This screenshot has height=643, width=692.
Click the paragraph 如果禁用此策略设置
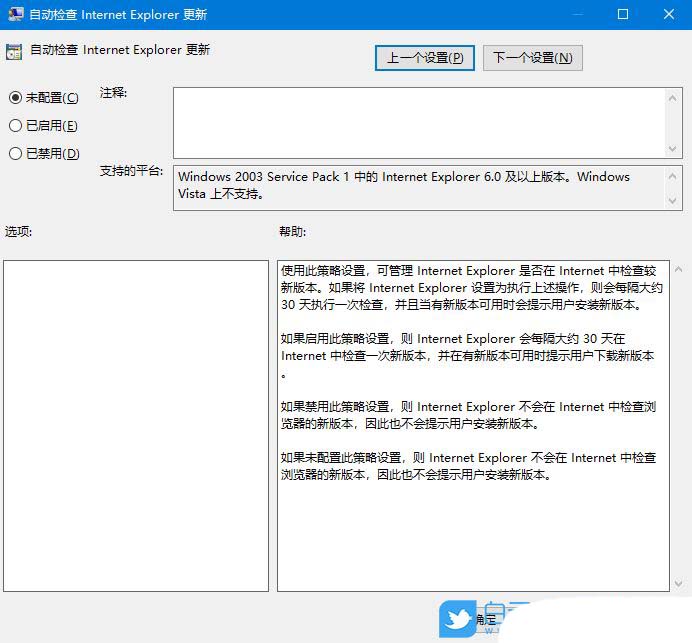(x=468, y=415)
